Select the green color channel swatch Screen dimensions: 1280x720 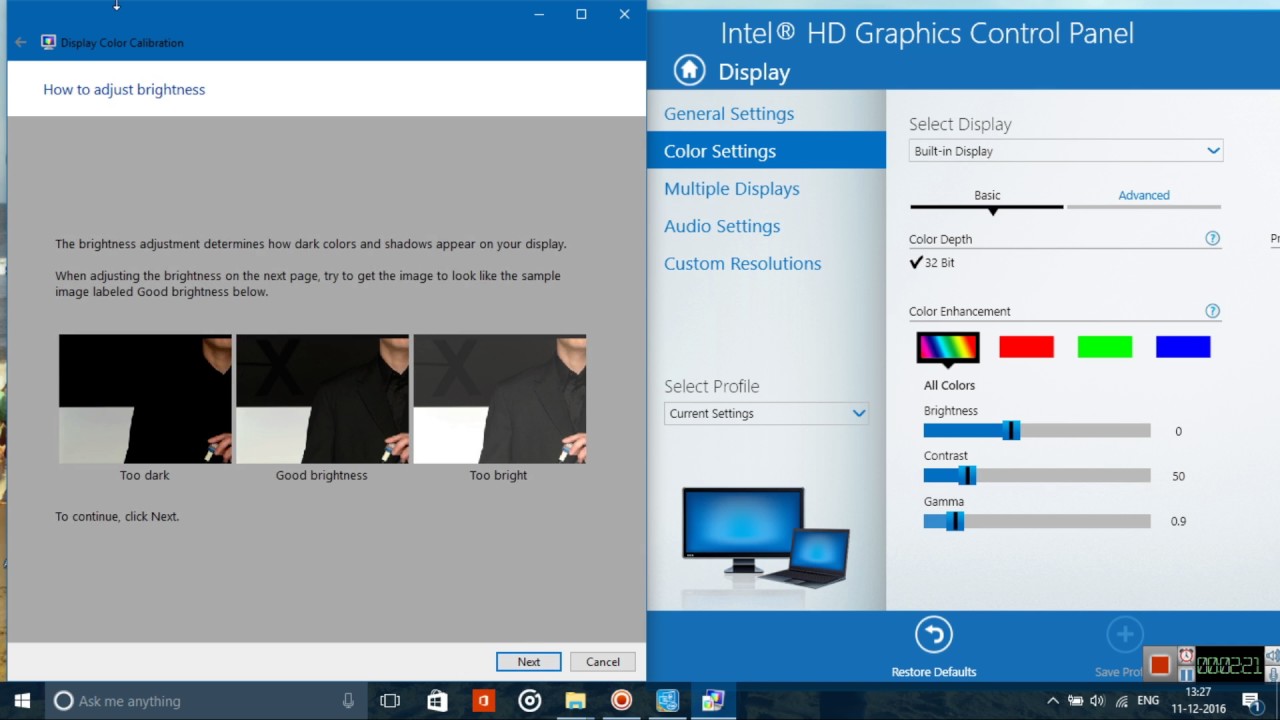(1105, 347)
